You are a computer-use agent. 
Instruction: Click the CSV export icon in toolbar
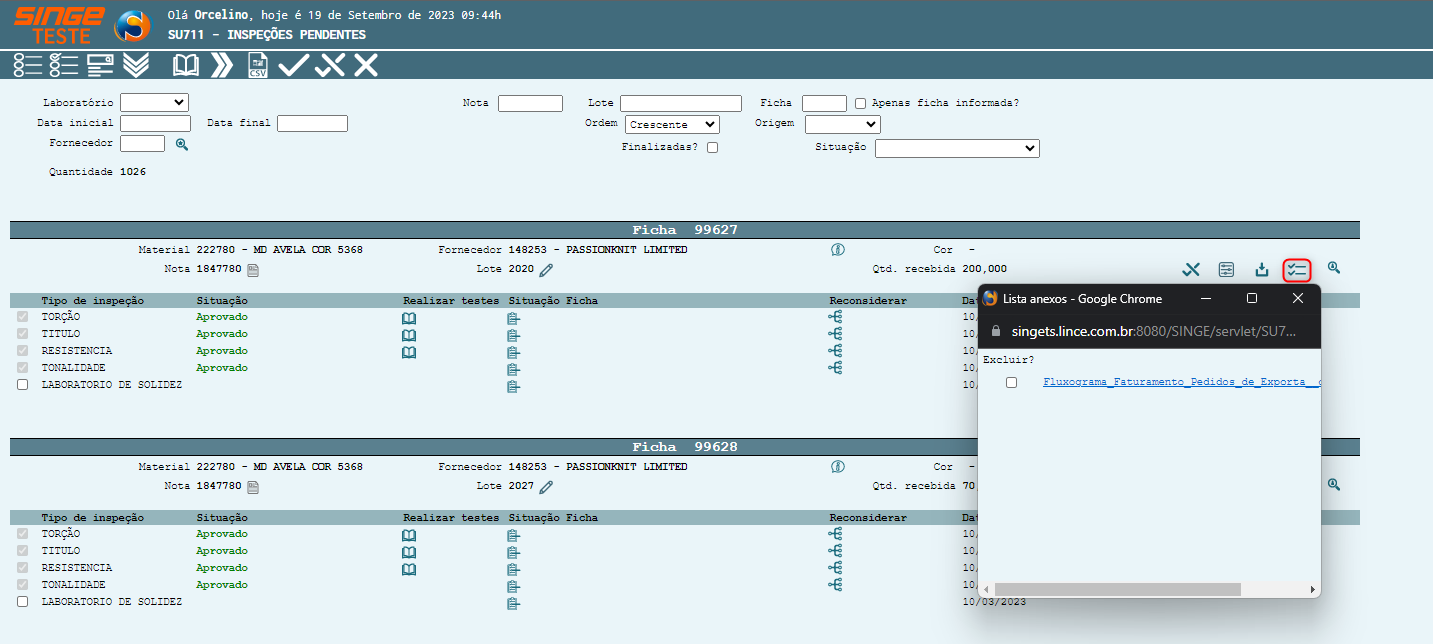(x=257, y=66)
